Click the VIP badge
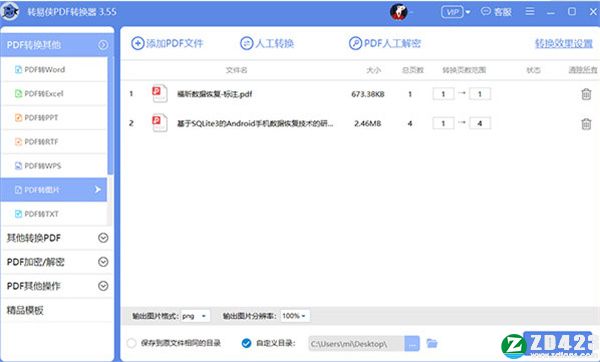This screenshot has width=600, height=362. coord(452,12)
